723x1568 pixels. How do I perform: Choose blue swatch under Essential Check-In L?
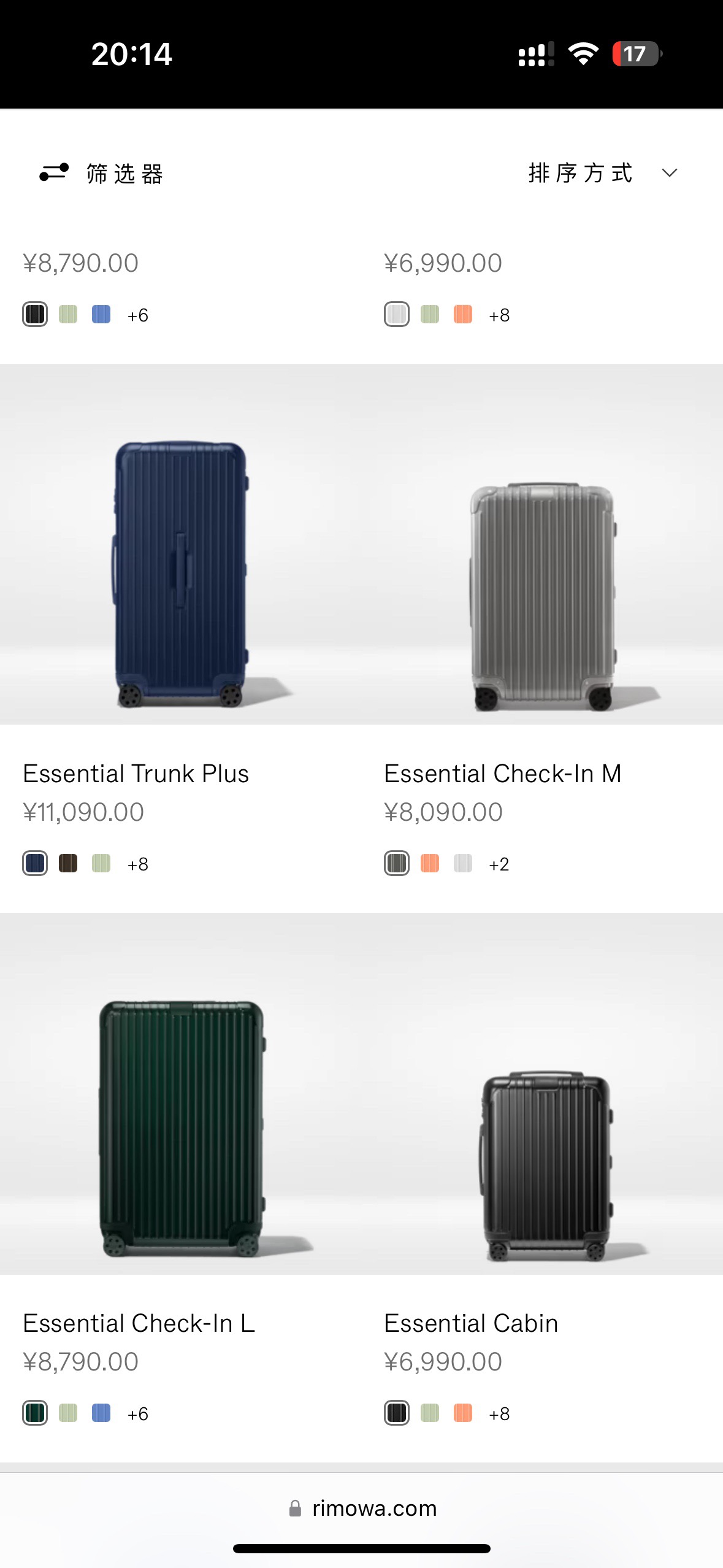[101, 1413]
